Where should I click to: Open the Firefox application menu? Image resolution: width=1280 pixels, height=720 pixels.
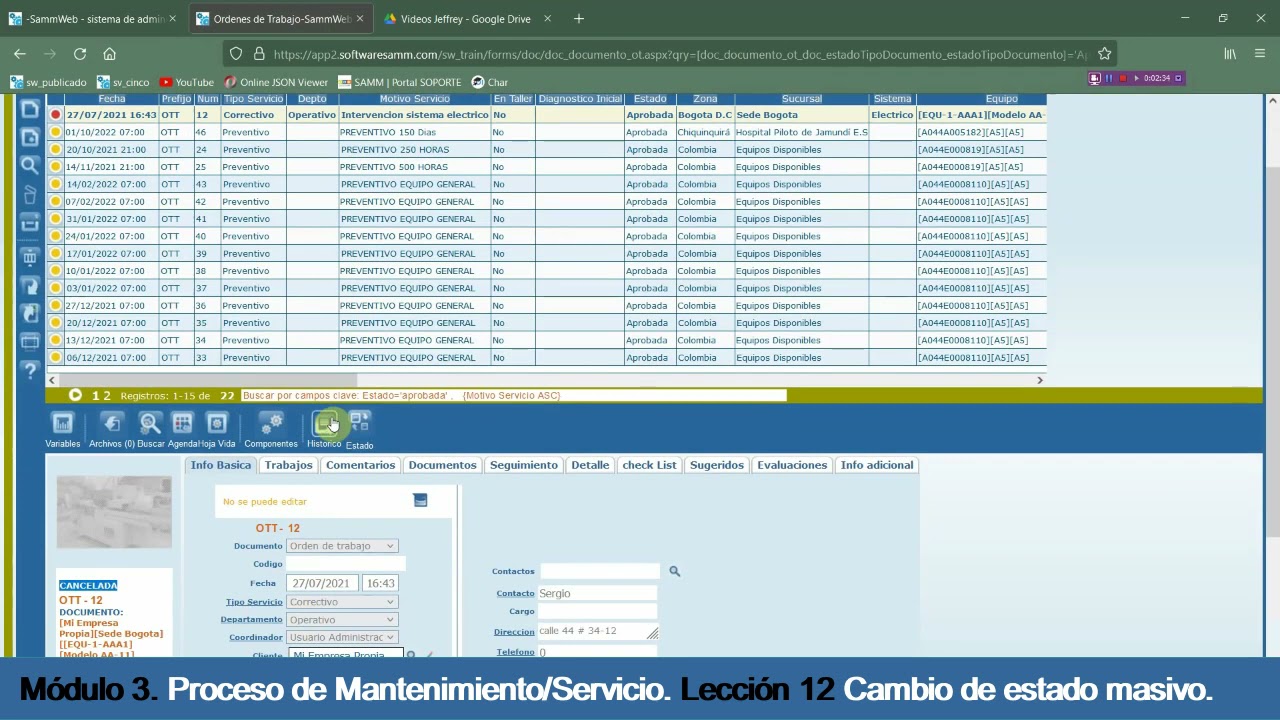(x=1260, y=54)
